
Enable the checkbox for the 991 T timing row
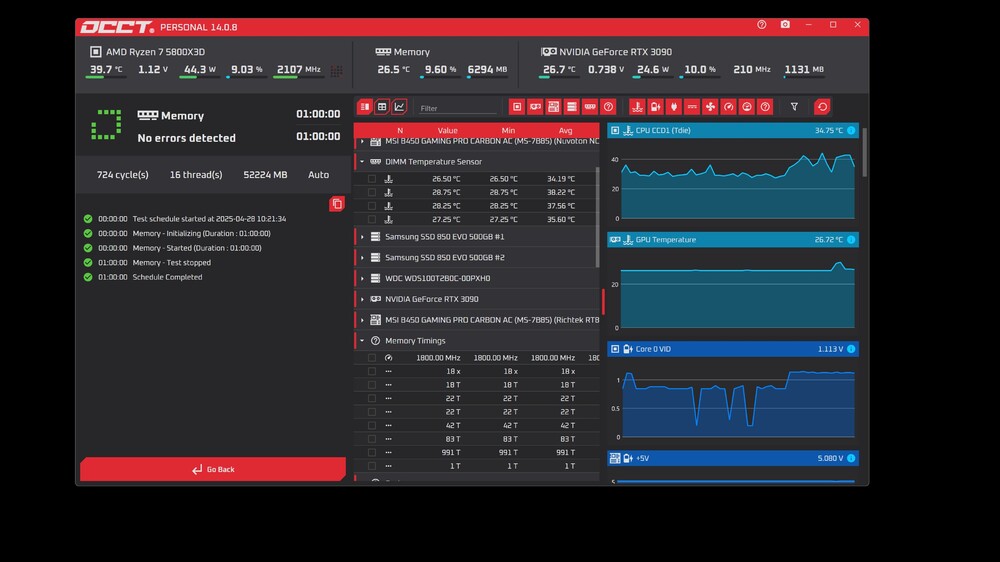[x=372, y=452]
